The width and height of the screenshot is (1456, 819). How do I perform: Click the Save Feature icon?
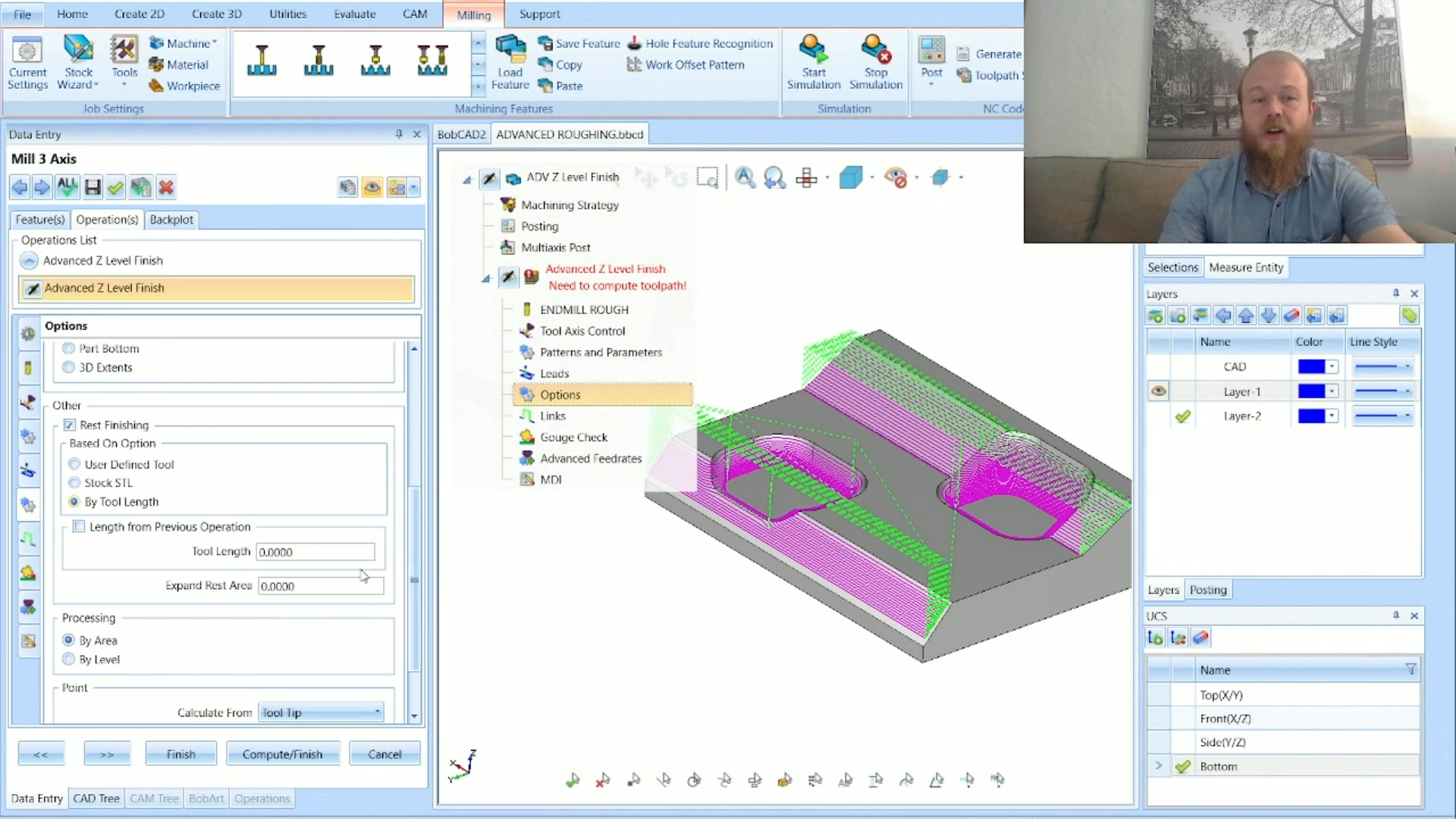pos(544,43)
